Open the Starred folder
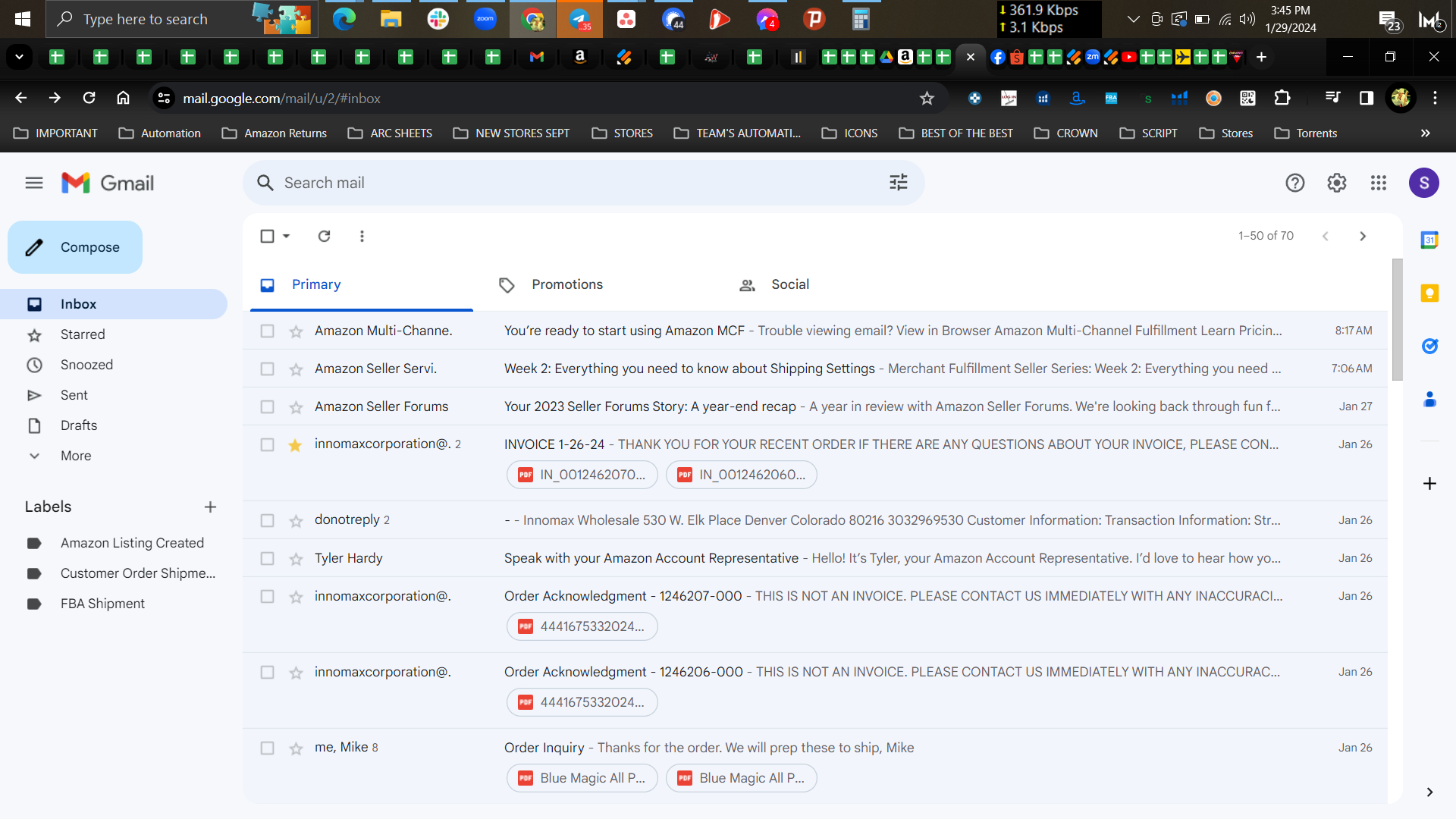 click(83, 334)
